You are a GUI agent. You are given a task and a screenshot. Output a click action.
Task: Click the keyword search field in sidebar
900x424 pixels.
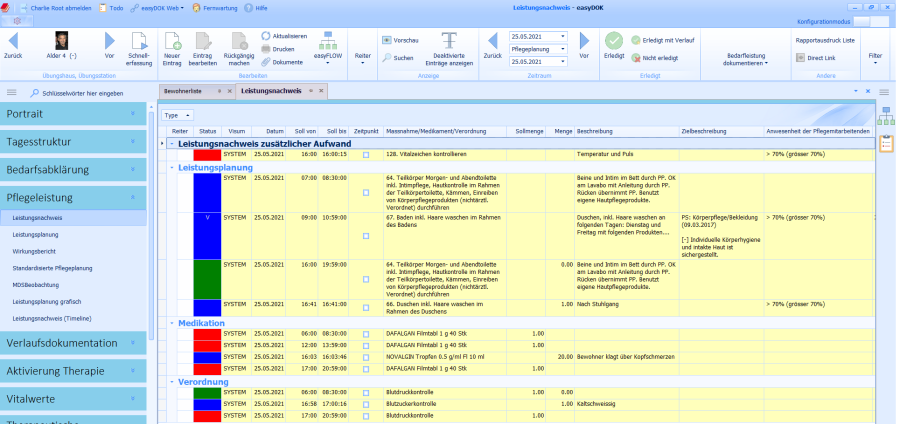pos(82,92)
